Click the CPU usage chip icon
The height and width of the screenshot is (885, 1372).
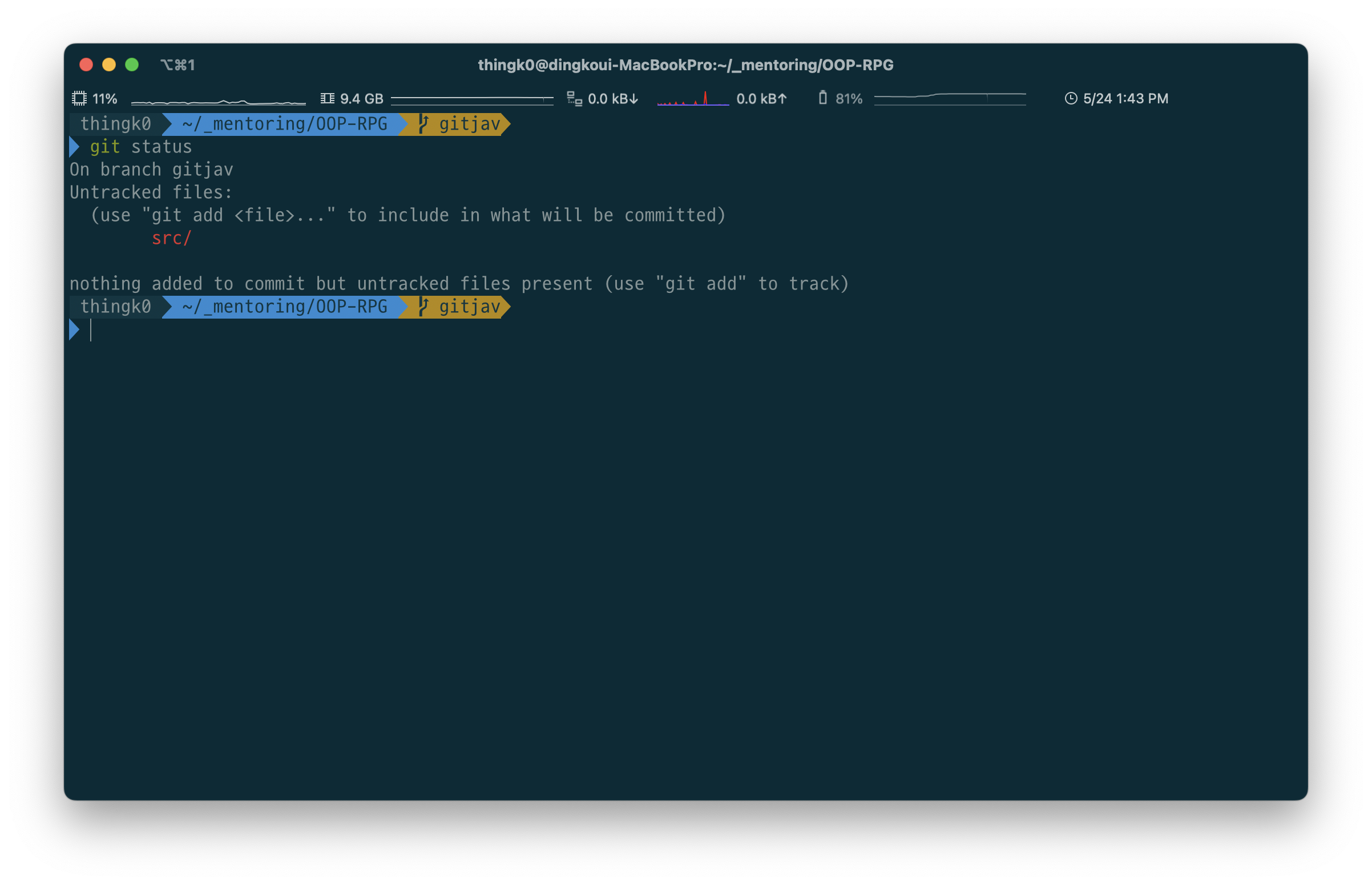point(79,98)
